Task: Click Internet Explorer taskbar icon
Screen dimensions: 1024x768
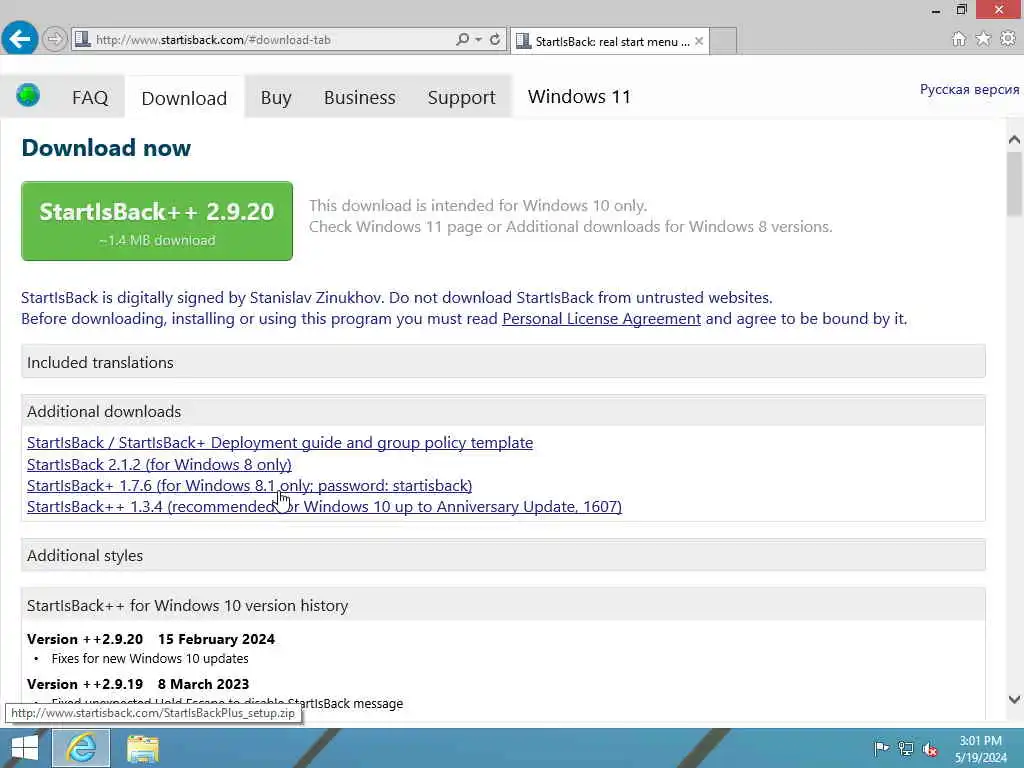Action: [x=81, y=748]
